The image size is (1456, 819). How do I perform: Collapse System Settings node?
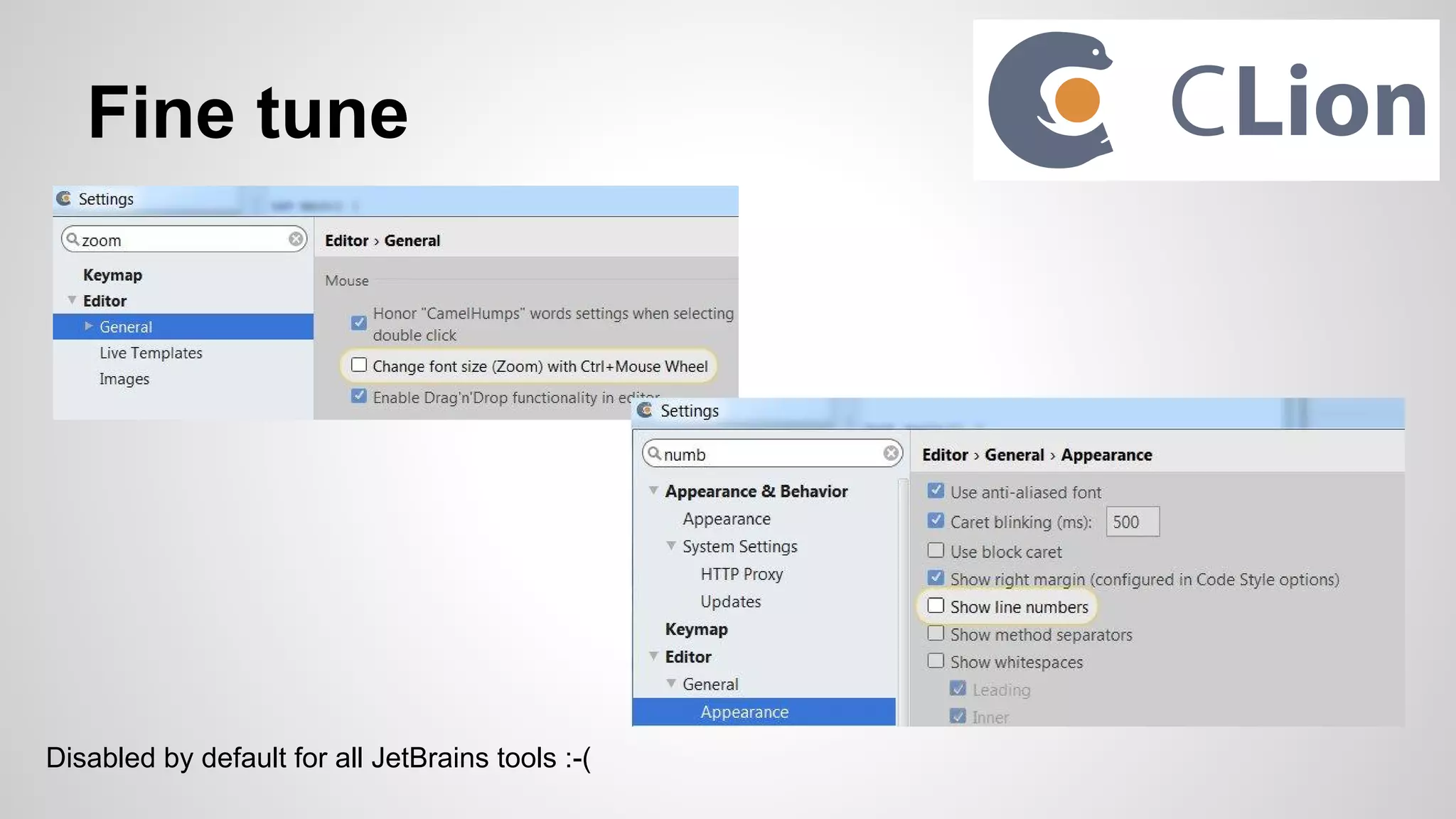pos(671,546)
